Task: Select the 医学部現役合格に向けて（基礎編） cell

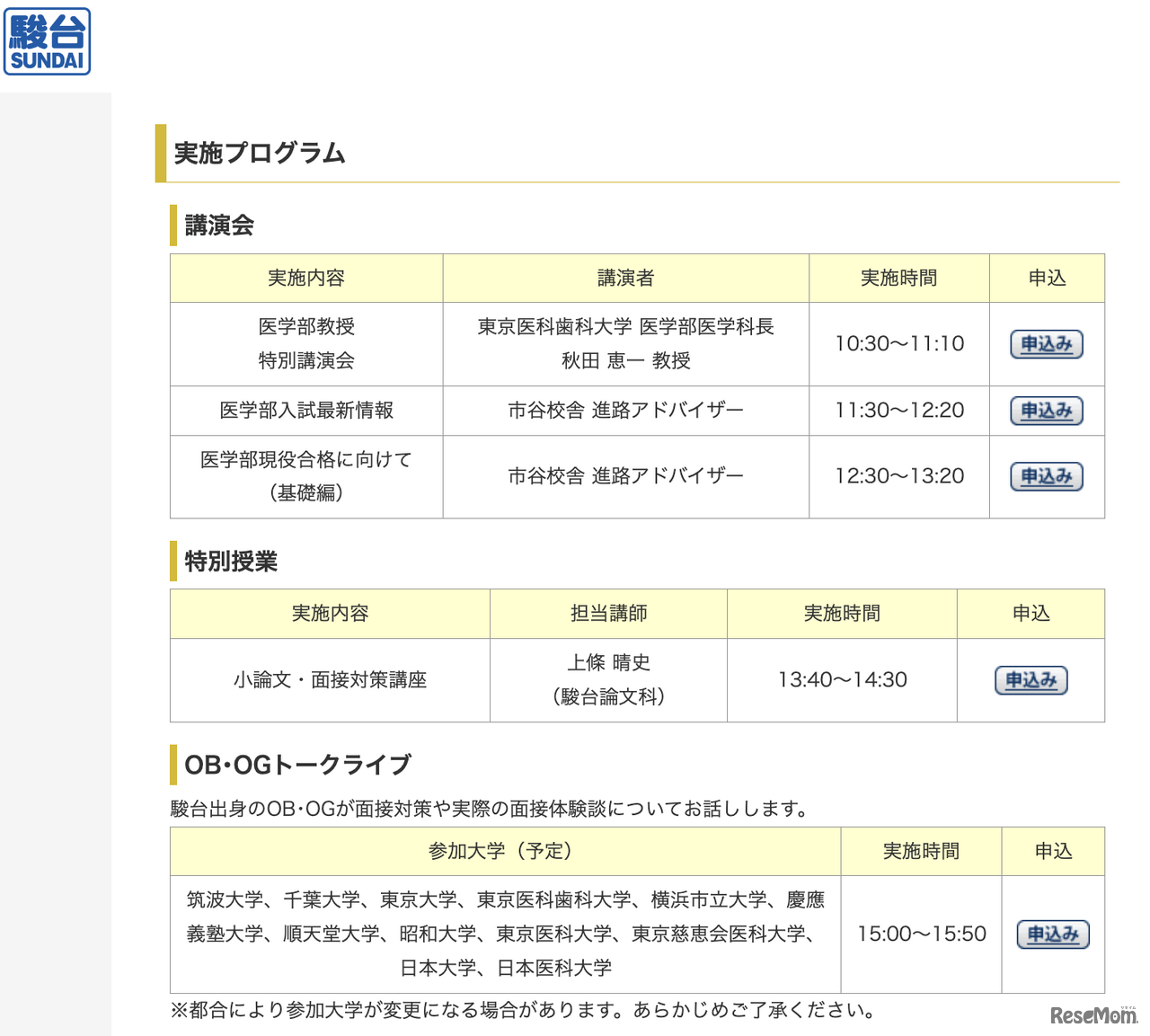Action: point(306,476)
